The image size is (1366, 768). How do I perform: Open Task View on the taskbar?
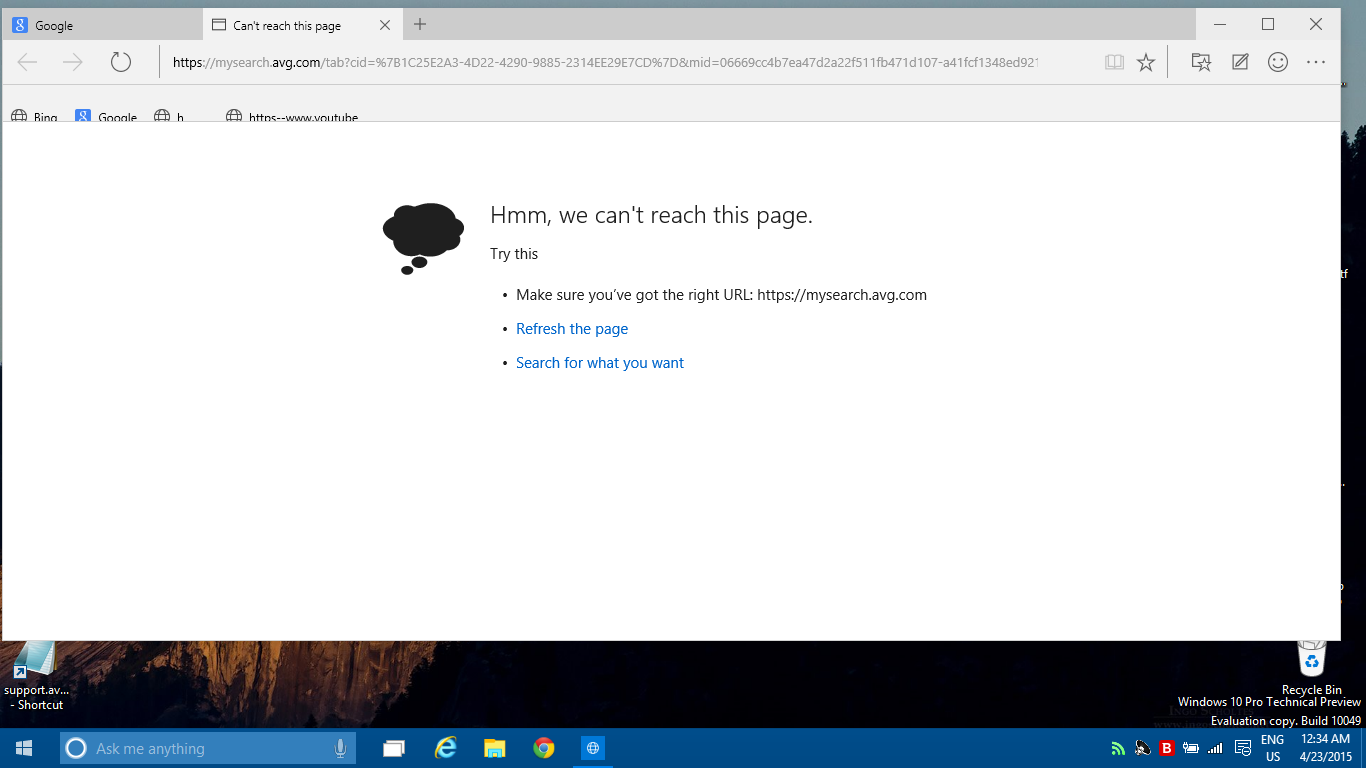[x=394, y=748]
